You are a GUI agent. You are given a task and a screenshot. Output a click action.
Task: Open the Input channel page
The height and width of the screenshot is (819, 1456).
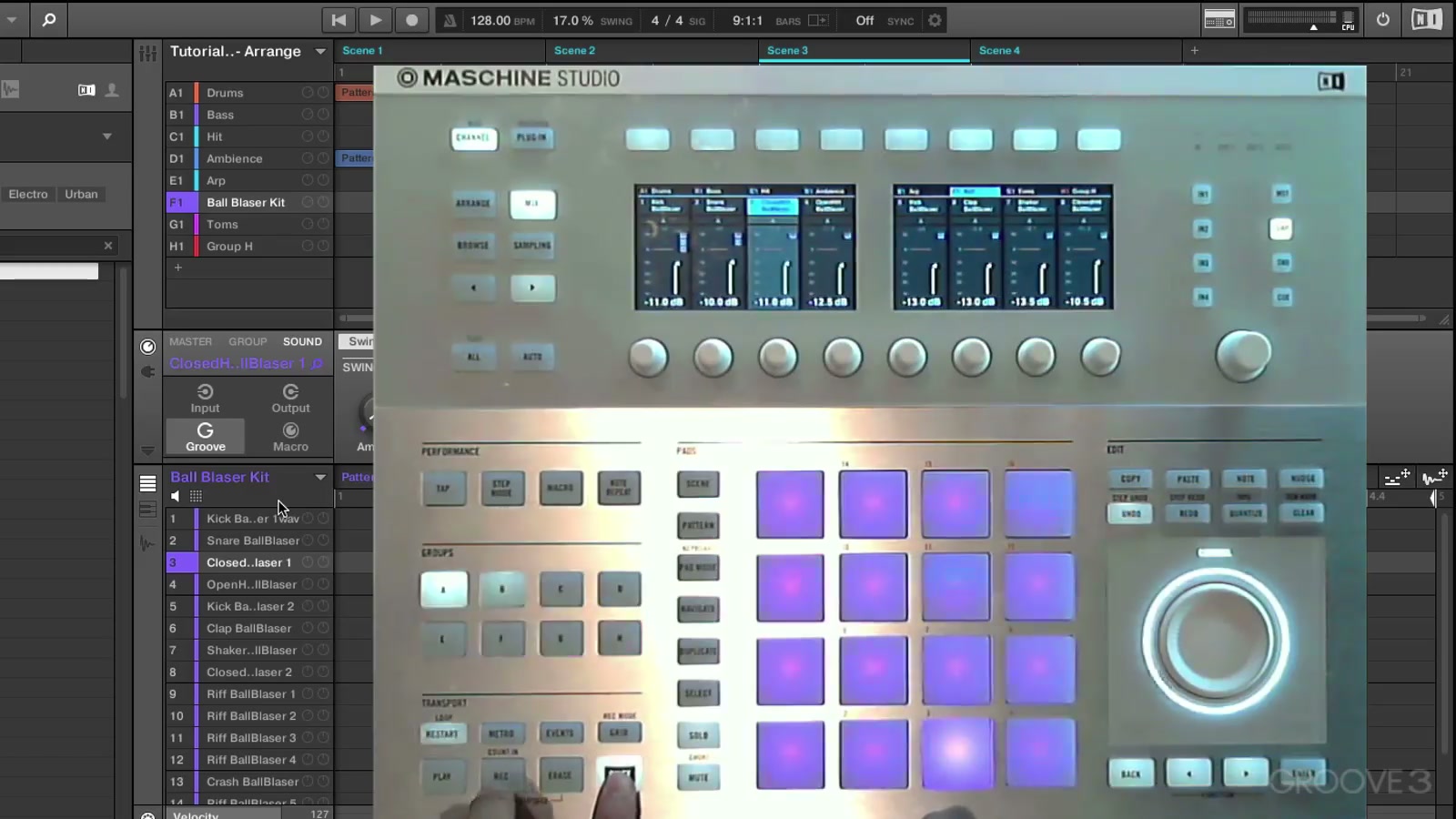point(205,399)
